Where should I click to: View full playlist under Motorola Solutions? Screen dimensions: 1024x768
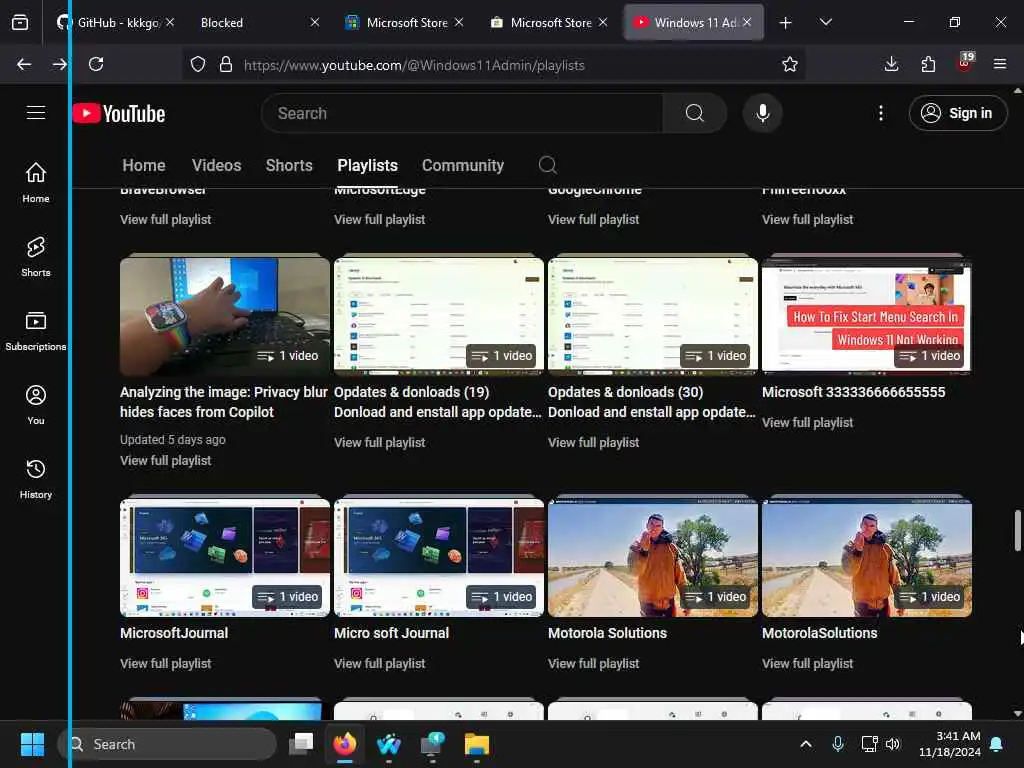(594, 664)
